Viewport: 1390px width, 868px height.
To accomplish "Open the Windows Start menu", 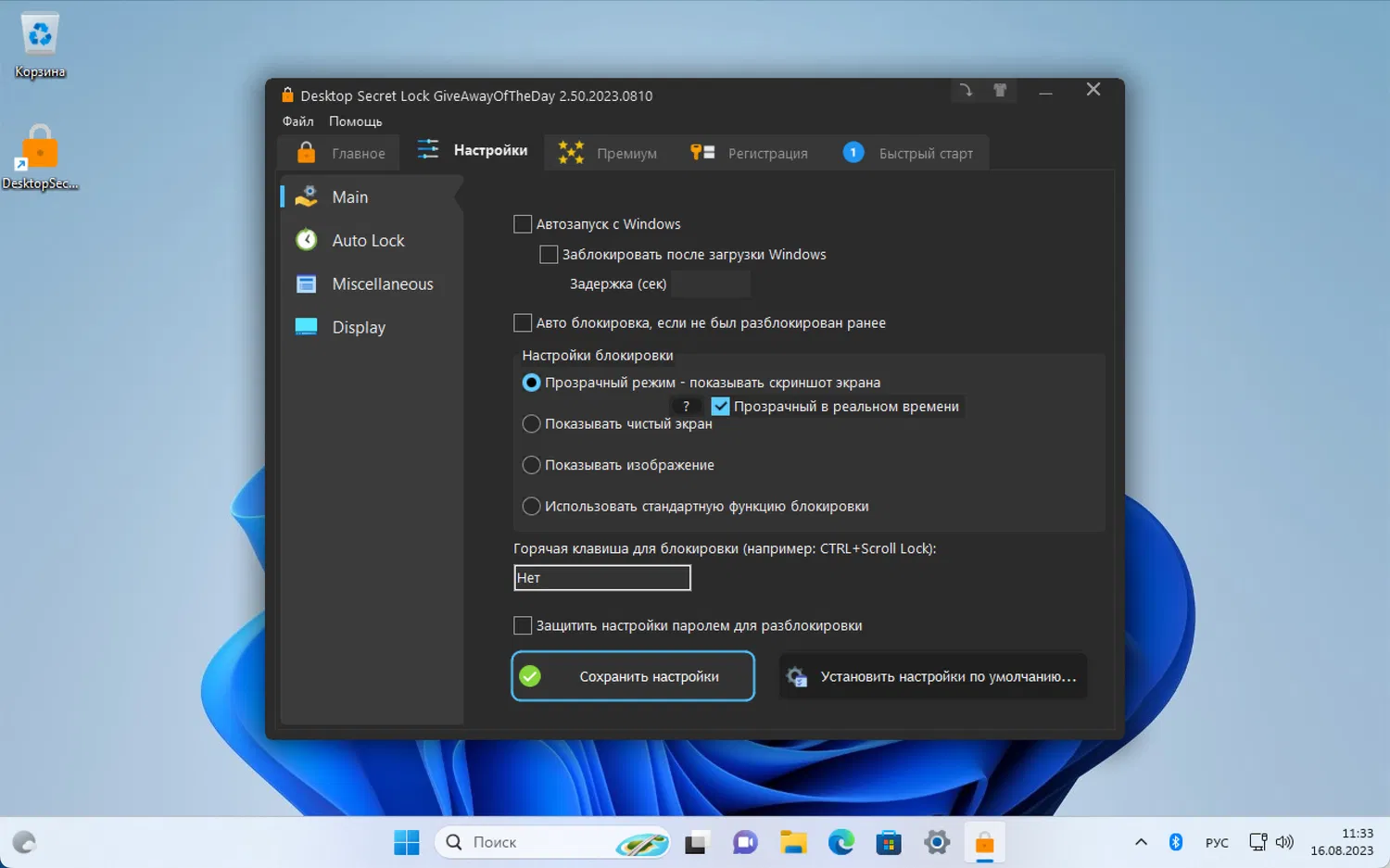I will 406,842.
